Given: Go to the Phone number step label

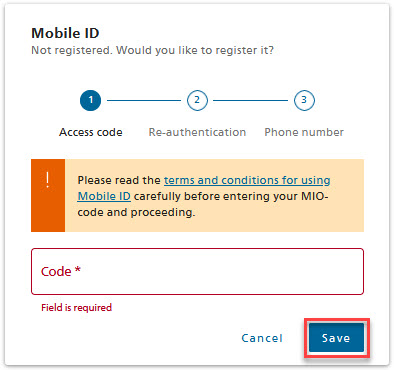Looking at the screenshot, I should tap(304, 132).
